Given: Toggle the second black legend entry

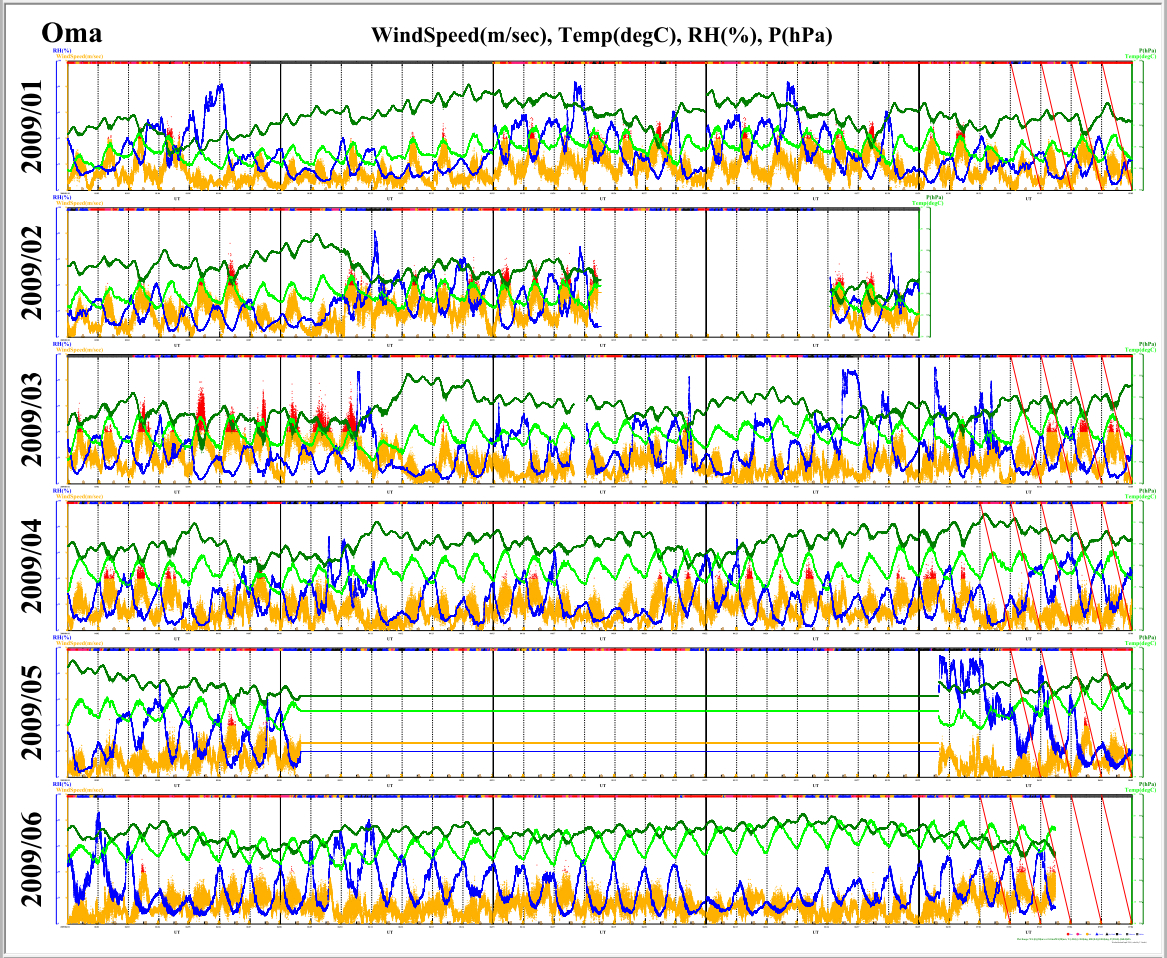Looking at the screenshot, I should [x=1117, y=934].
